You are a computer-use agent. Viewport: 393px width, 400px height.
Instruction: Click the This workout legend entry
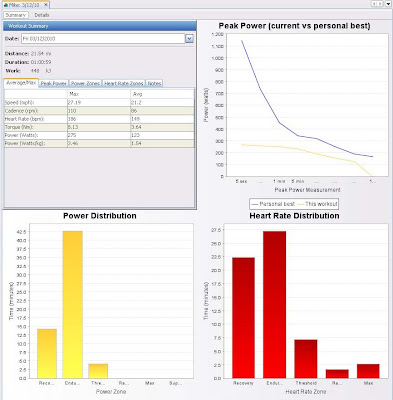click(317, 204)
